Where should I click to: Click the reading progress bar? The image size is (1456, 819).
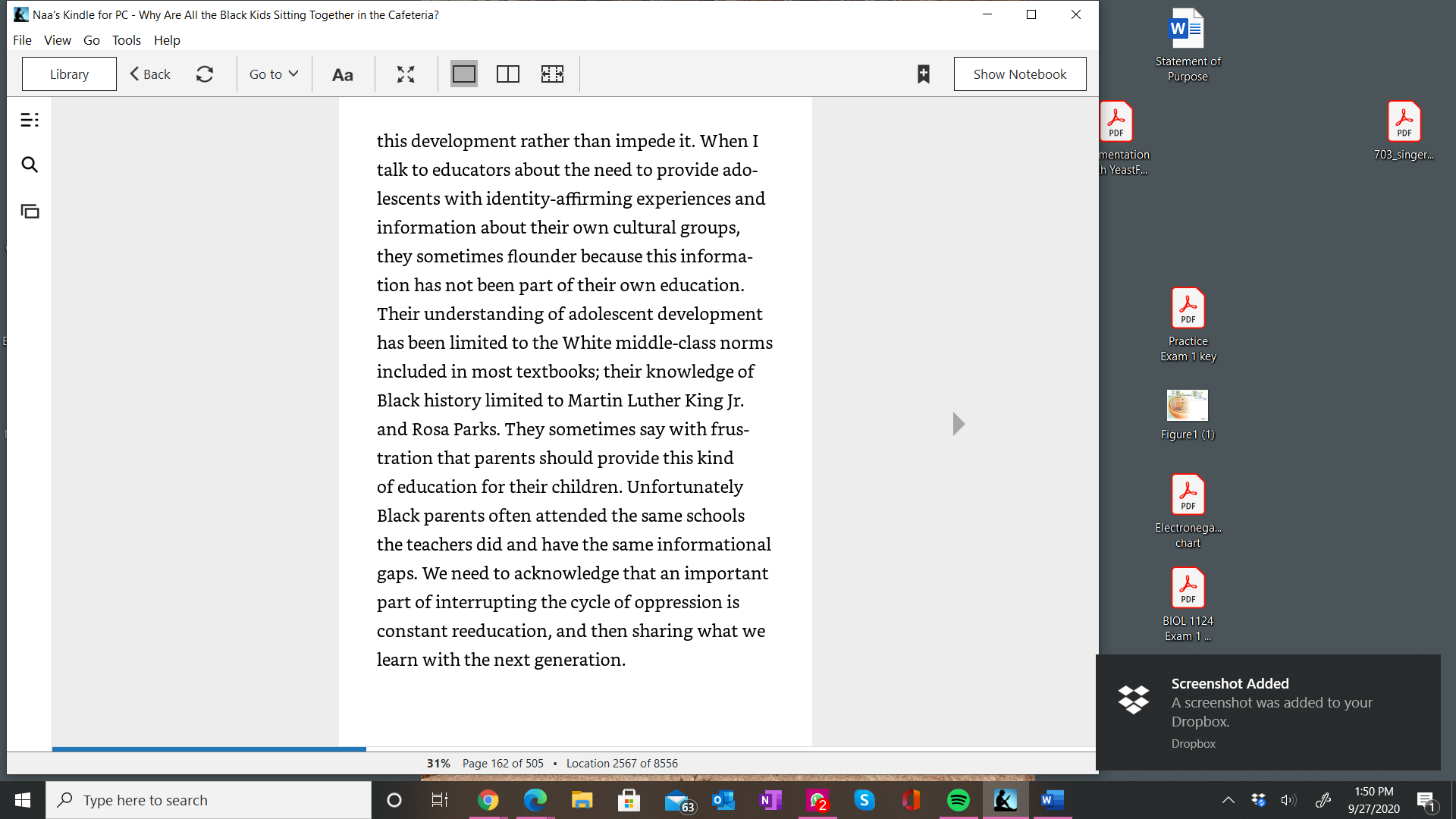click(573, 749)
